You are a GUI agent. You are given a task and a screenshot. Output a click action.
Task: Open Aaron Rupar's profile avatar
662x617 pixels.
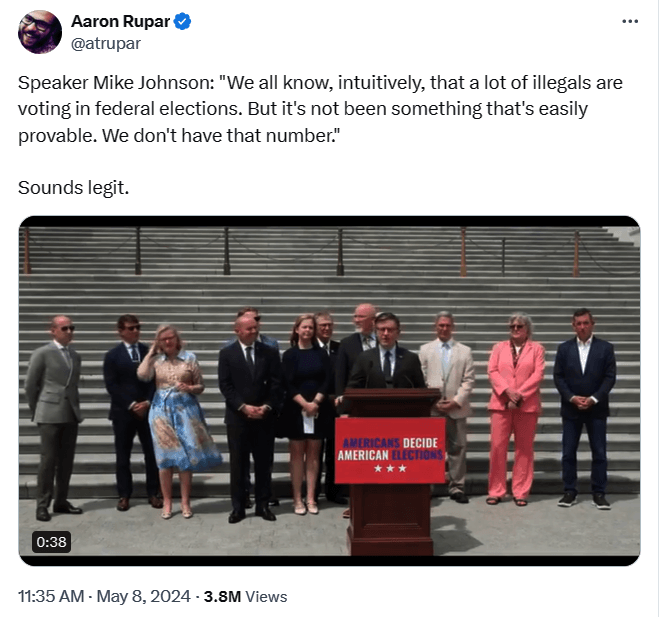click(x=40, y=32)
